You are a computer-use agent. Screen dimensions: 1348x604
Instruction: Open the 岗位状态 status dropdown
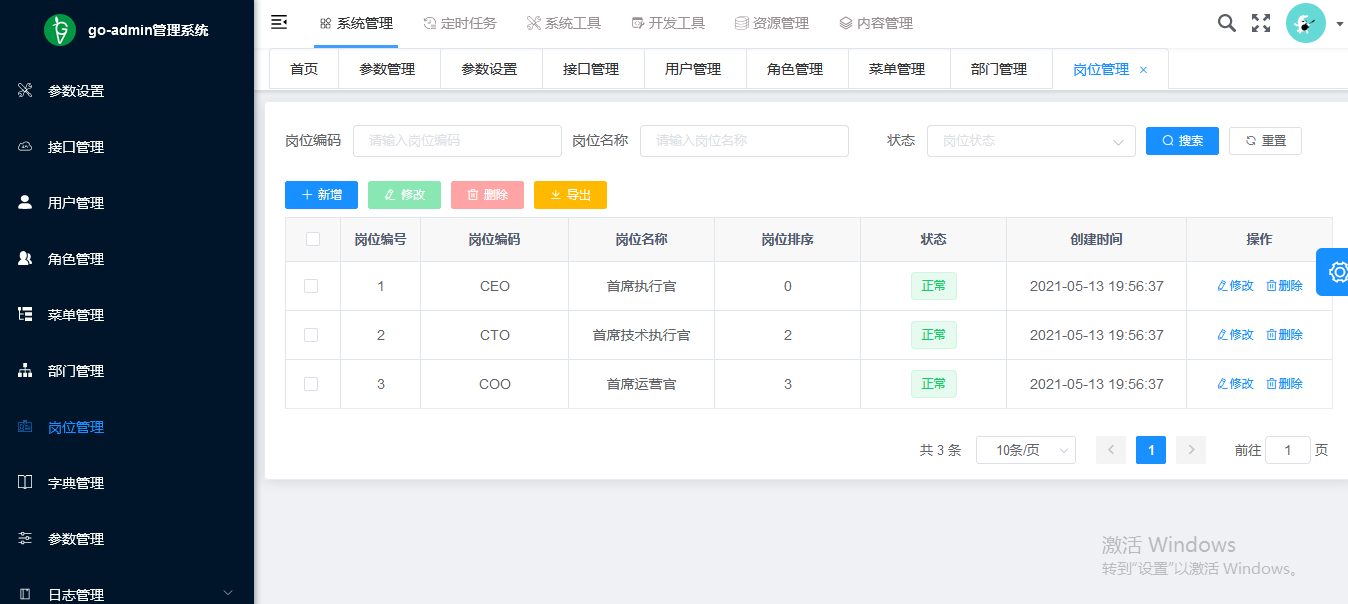pyautogui.click(x=1030, y=141)
